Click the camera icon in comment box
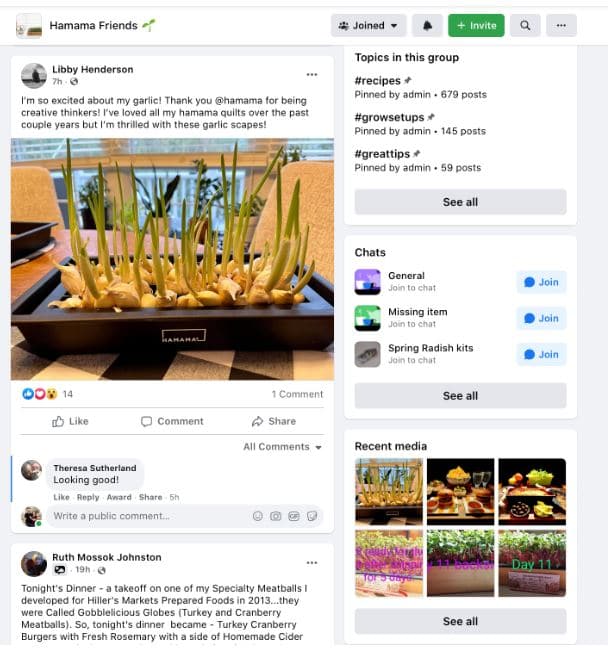 (x=276, y=516)
